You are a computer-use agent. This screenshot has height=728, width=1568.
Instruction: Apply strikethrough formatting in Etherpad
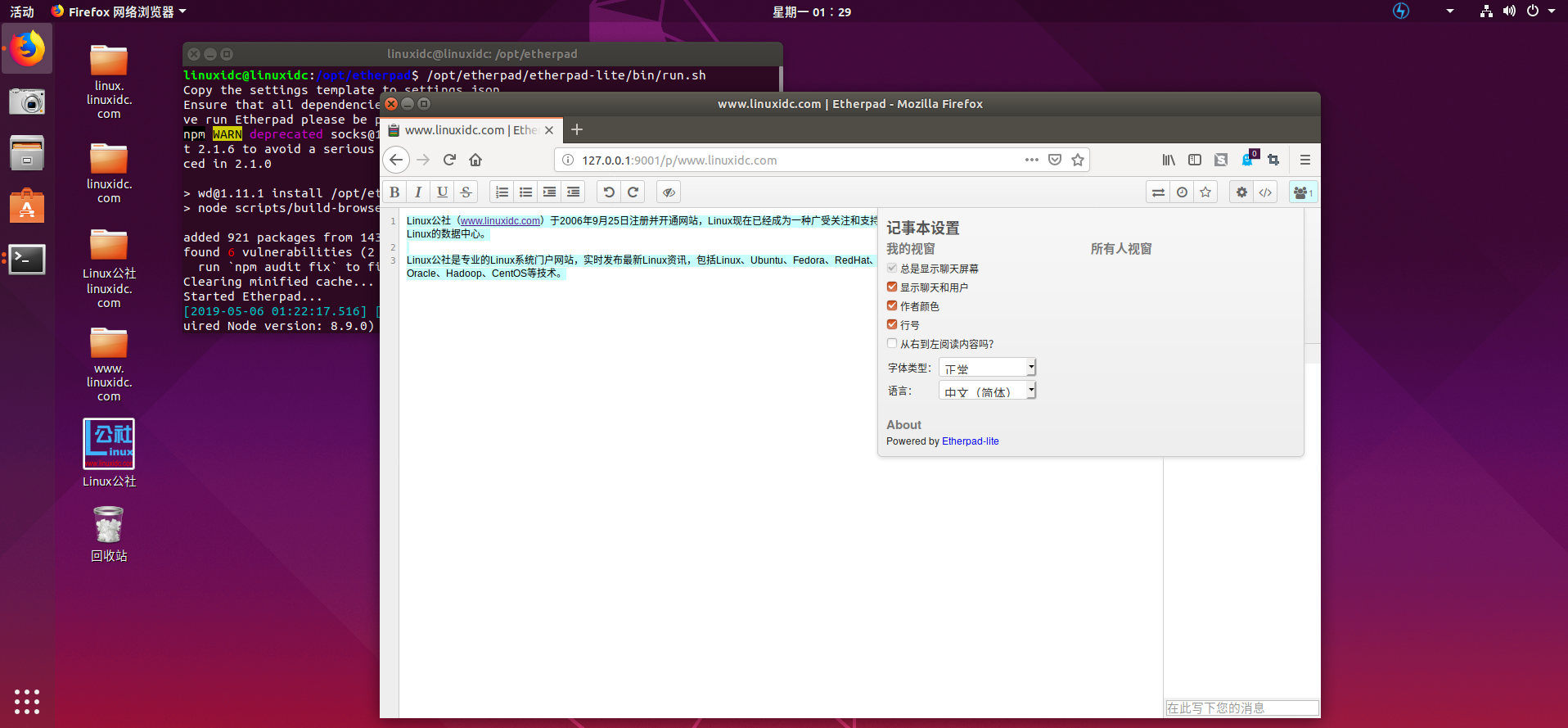(466, 192)
